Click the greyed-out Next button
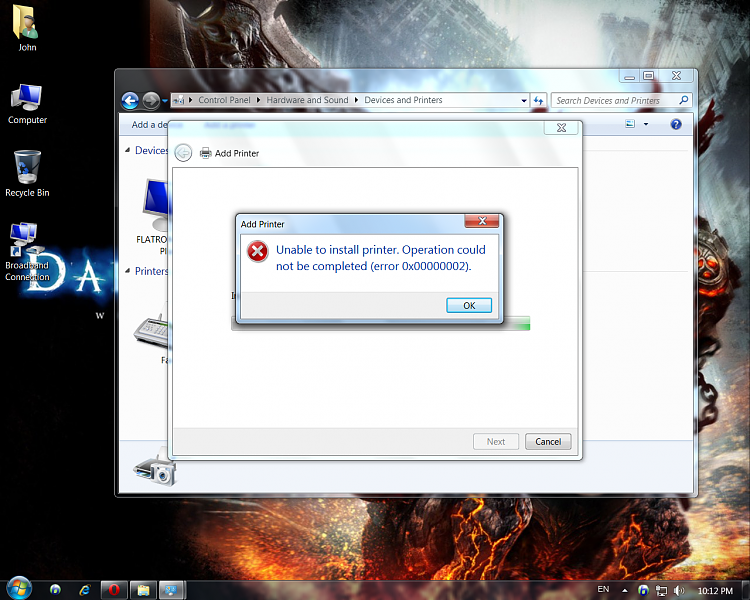The width and height of the screenshot is (750, 600). coord(496,442)
